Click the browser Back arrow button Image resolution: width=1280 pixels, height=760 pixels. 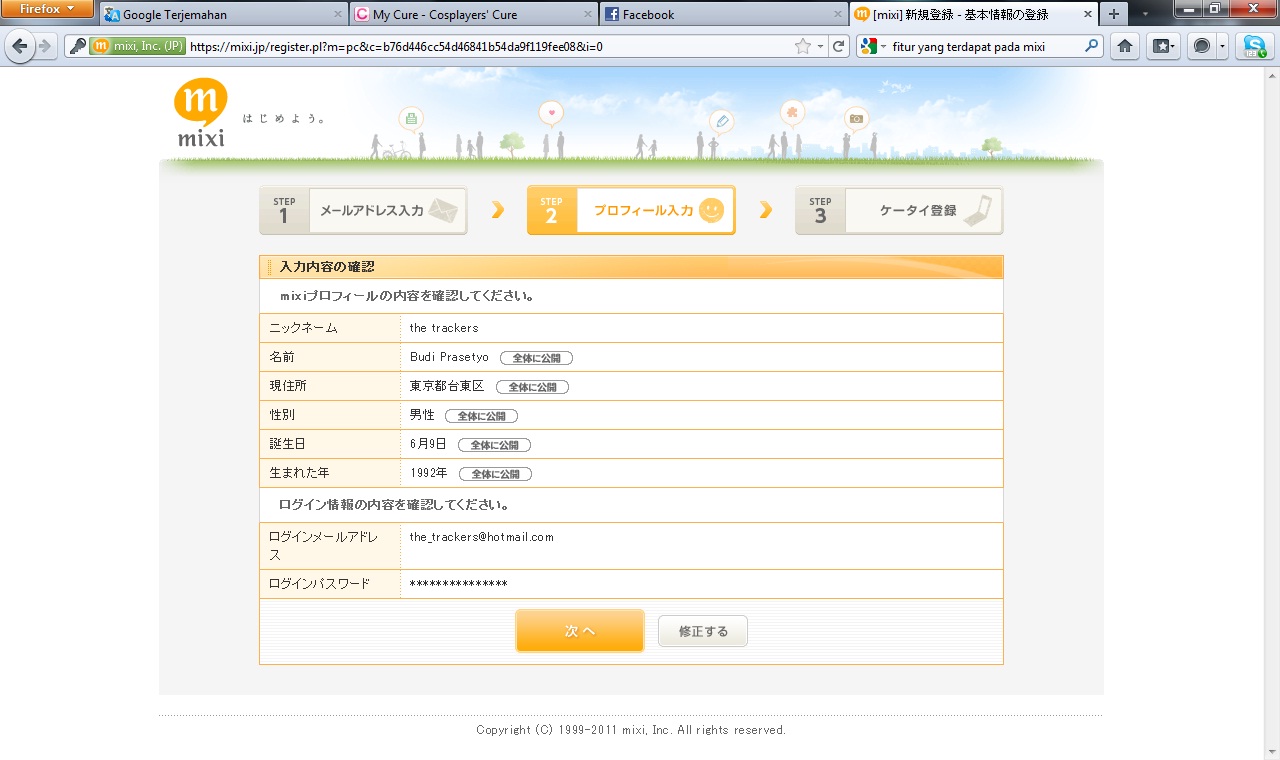(20, 46)
